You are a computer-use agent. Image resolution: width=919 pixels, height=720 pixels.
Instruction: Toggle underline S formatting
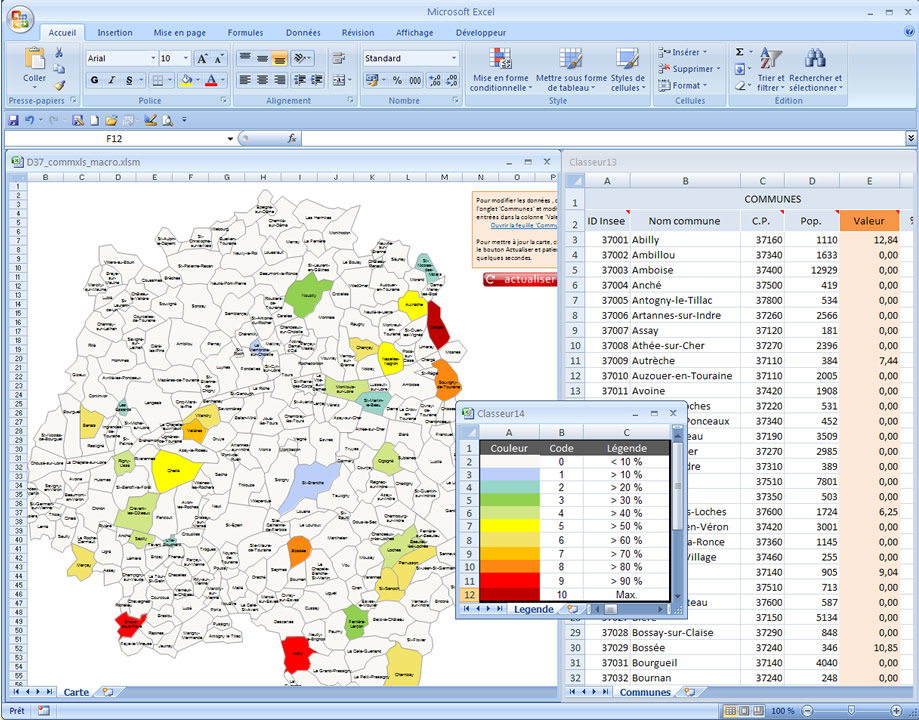click(128, 80)
